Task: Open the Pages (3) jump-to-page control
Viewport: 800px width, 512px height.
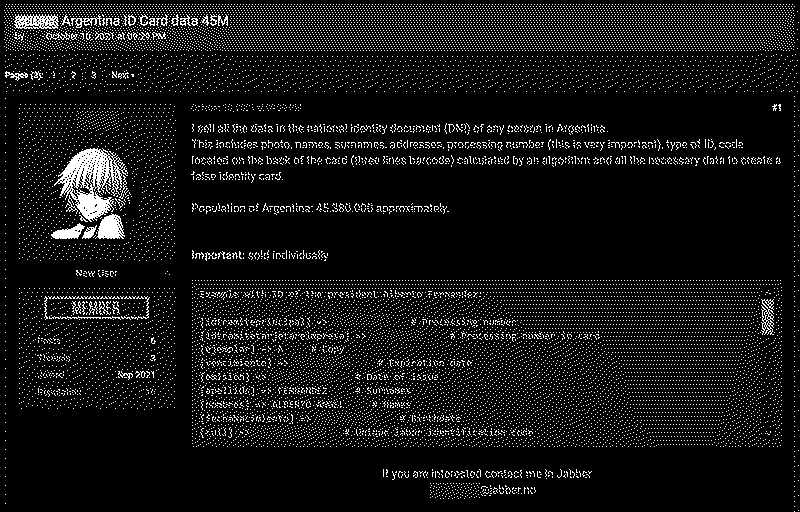Action: 23,75
